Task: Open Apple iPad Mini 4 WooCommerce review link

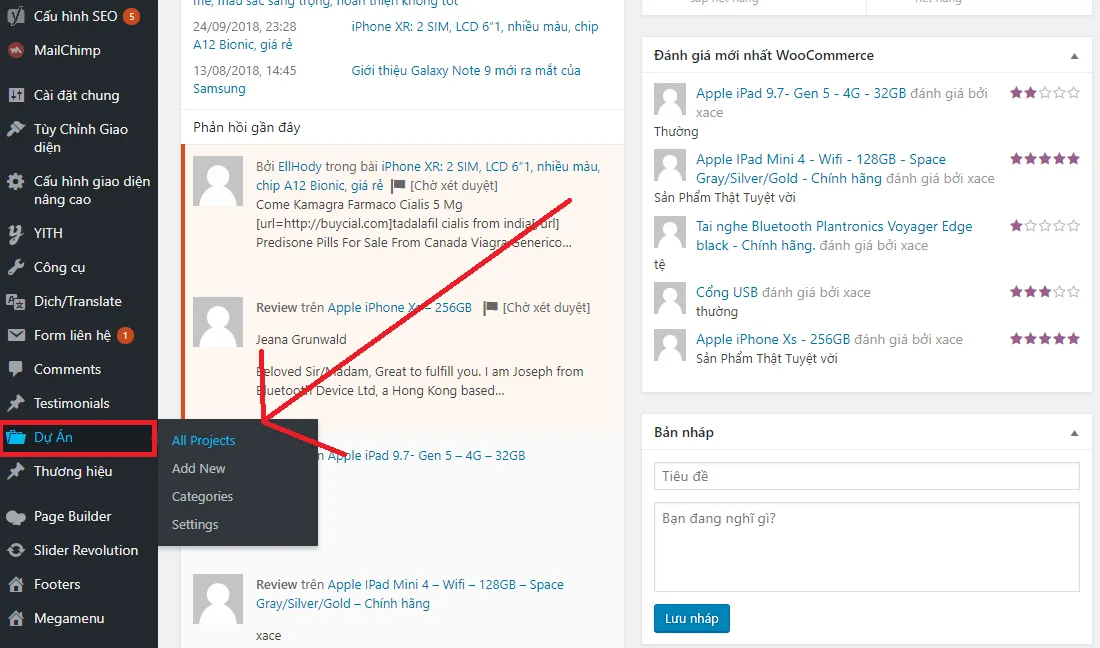Action: (821, 168)
